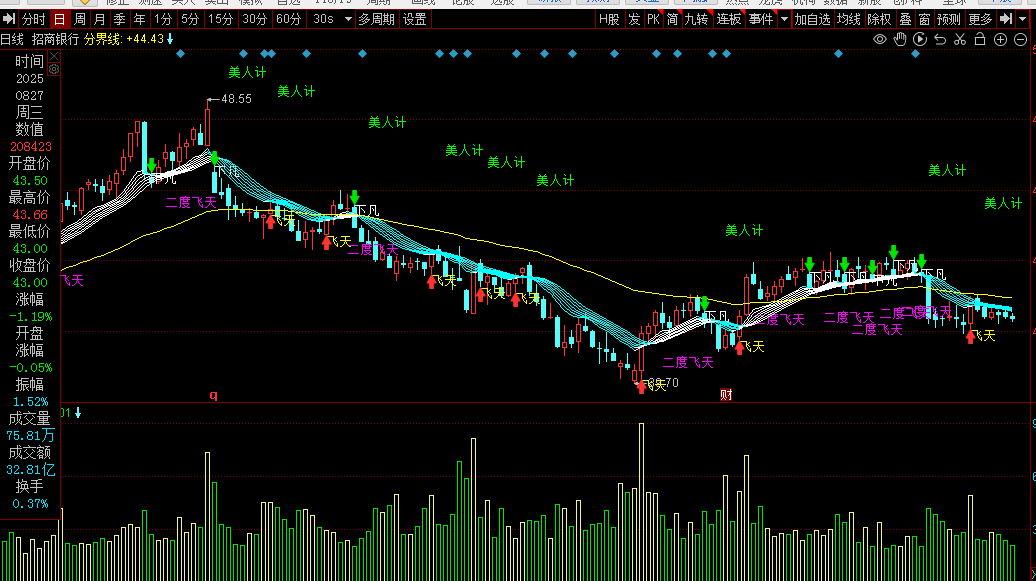This screenshot has height=581, width=1036.
Task: Toggle the chart lock icon
Action: click(x=980, y=40)
